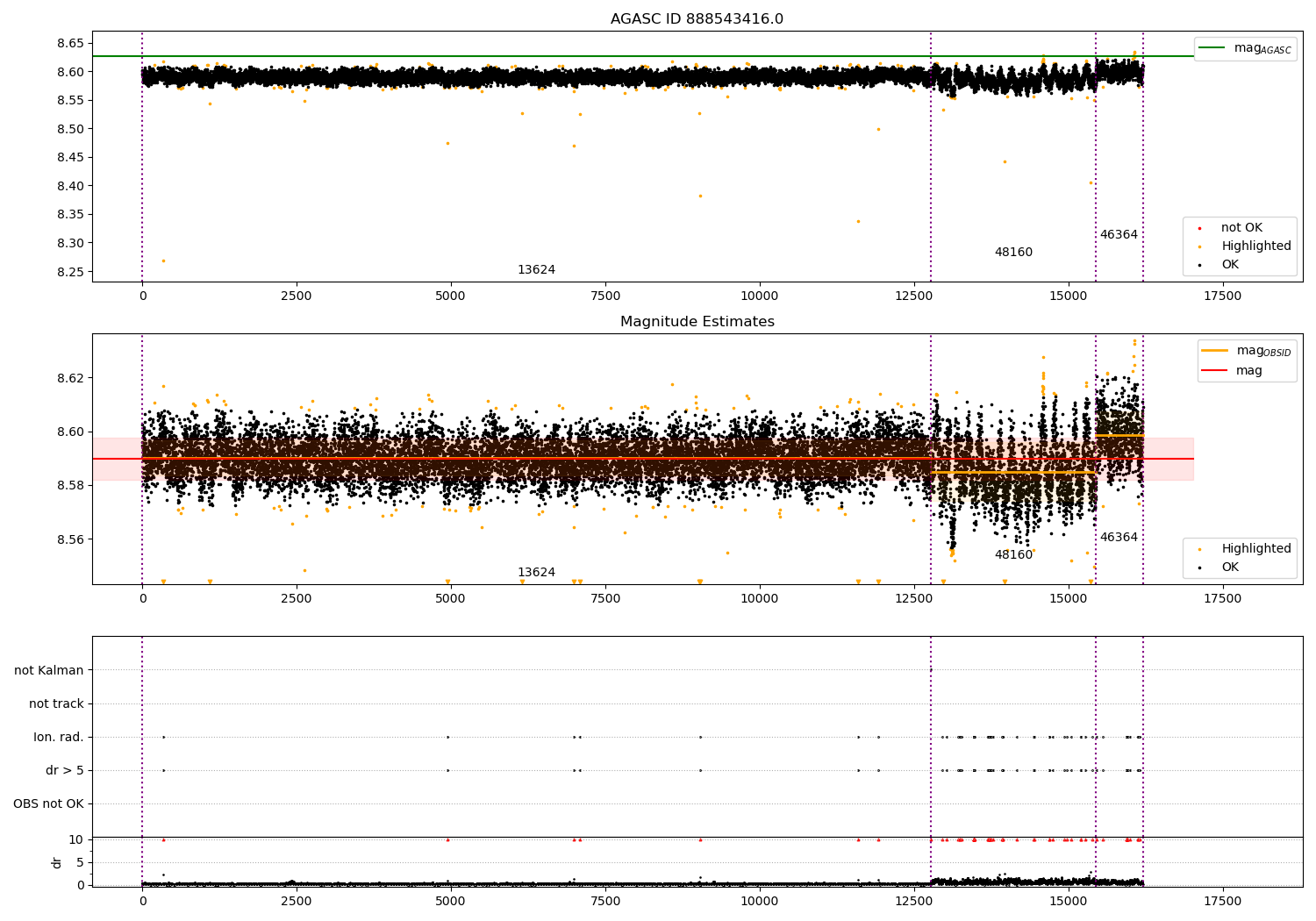Click the '13624' annotation in Magnitude Estimates plot
Image resolution: width=1316 pixels, height=921 pixels.
pyautogui.click(x=536, y=573)
